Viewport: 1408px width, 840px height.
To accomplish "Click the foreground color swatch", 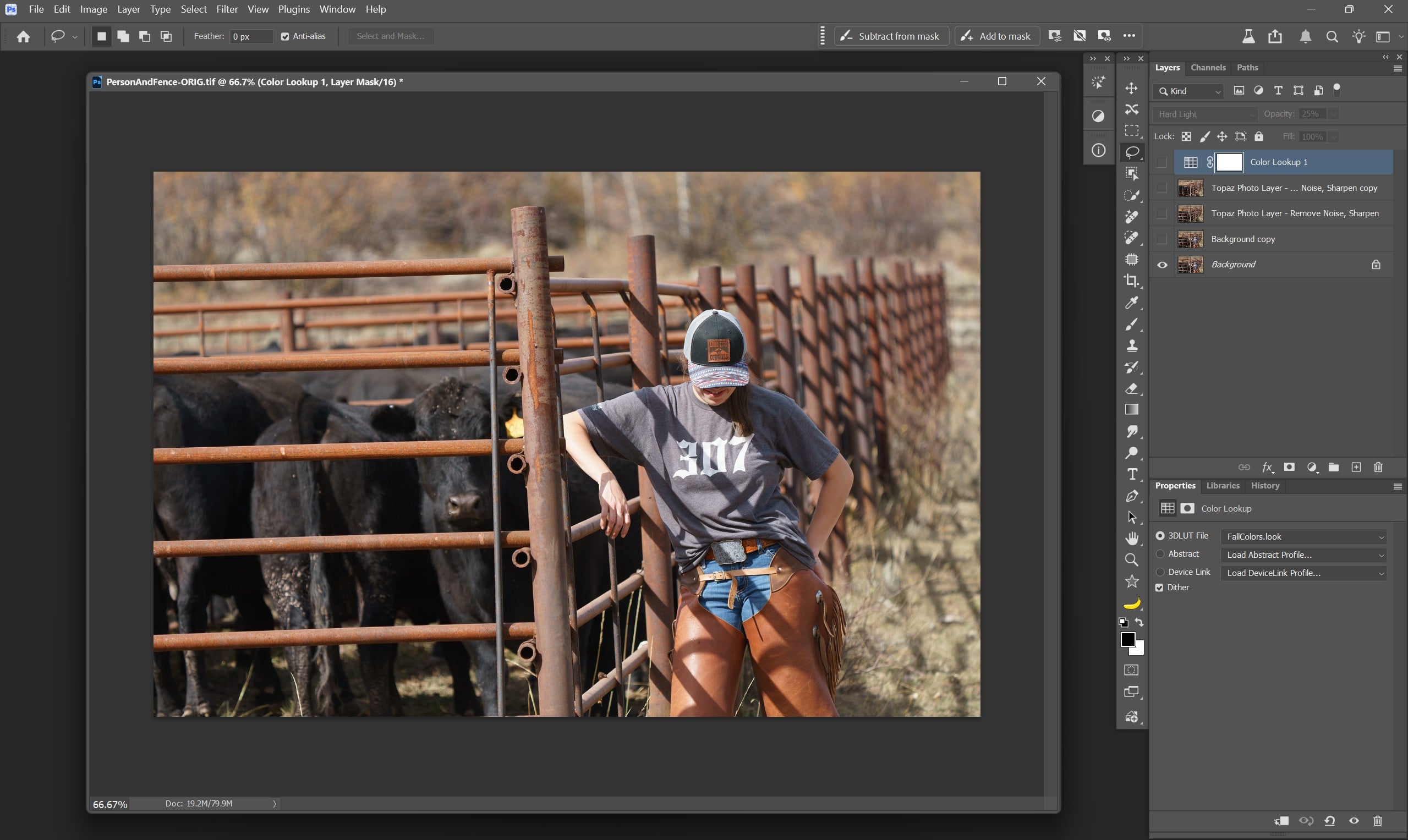I will tap(1127, 639).
